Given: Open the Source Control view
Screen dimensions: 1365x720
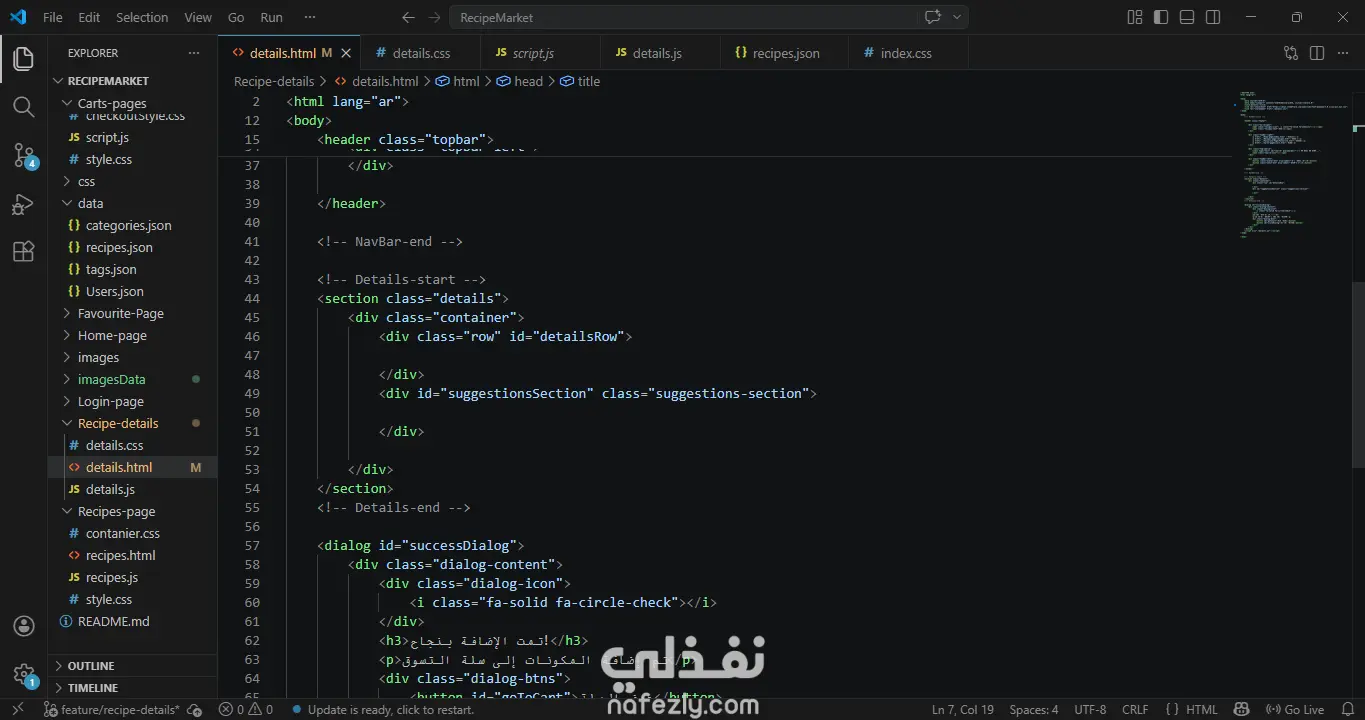Looking at the screenshot, I should coord(24,155).
